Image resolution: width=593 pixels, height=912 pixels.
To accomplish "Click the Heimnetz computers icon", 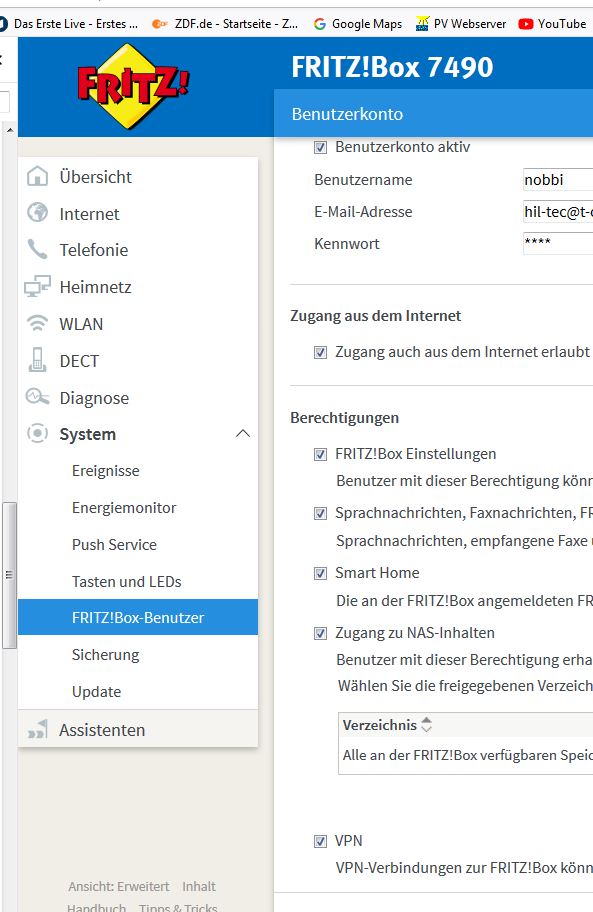I will tap(37, 286).
